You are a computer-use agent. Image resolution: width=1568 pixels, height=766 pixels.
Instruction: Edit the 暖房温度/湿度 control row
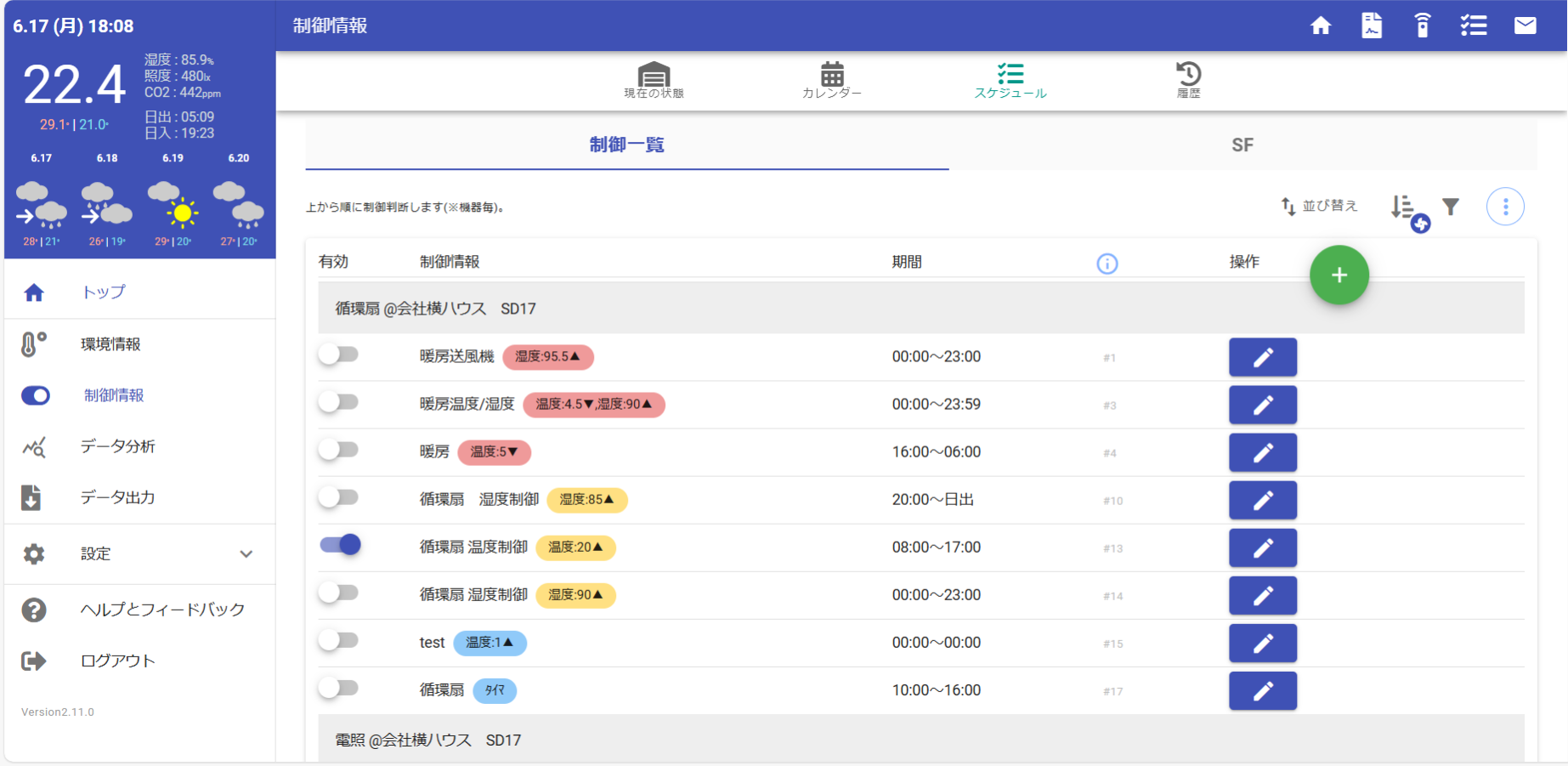[1263, 405]
